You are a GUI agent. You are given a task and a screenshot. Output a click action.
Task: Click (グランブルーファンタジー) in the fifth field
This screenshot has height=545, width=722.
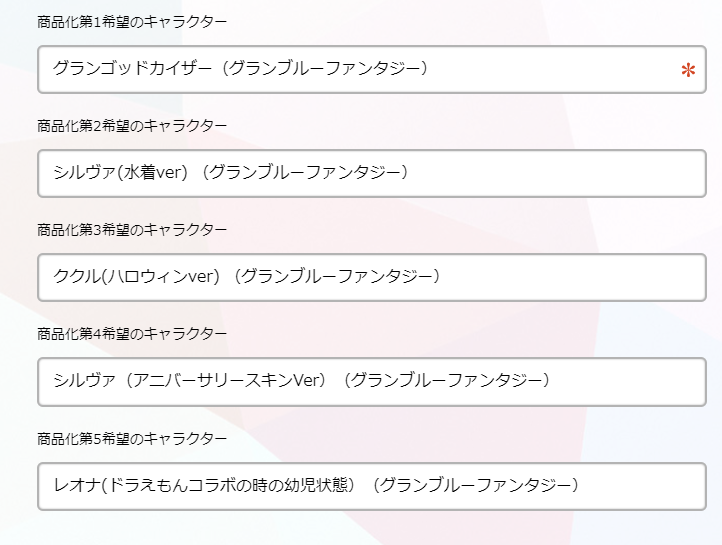pyautogui.click(x=474, y=485)
